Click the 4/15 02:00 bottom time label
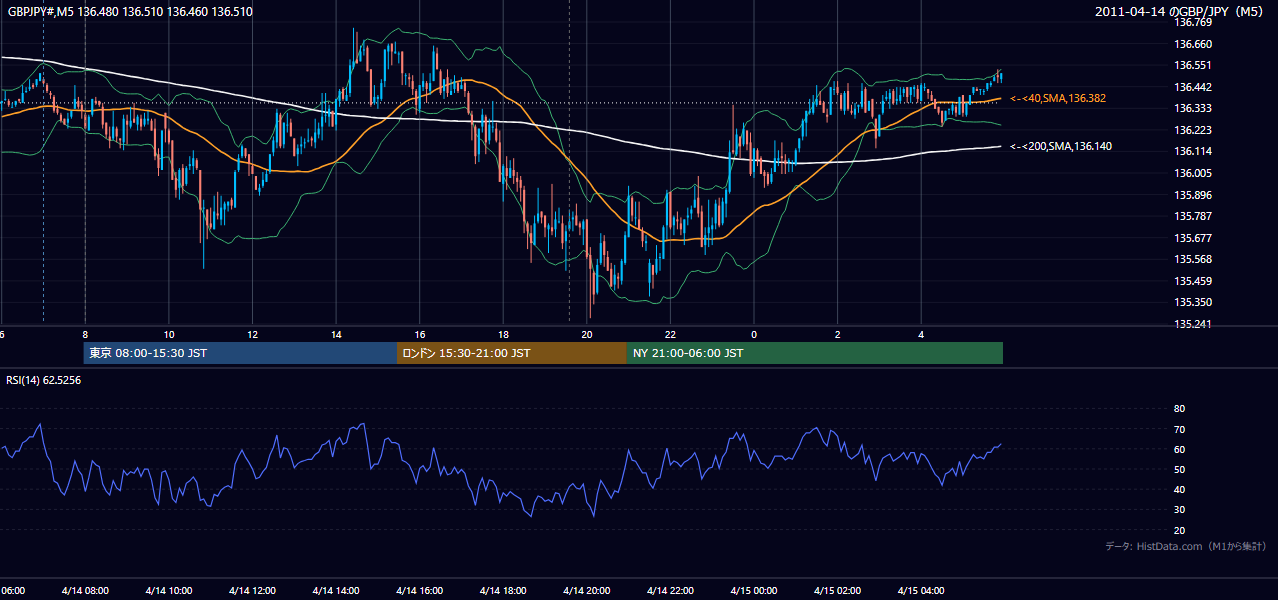The width and height of the screenshot is (1278, 600). tap(837, 590)
